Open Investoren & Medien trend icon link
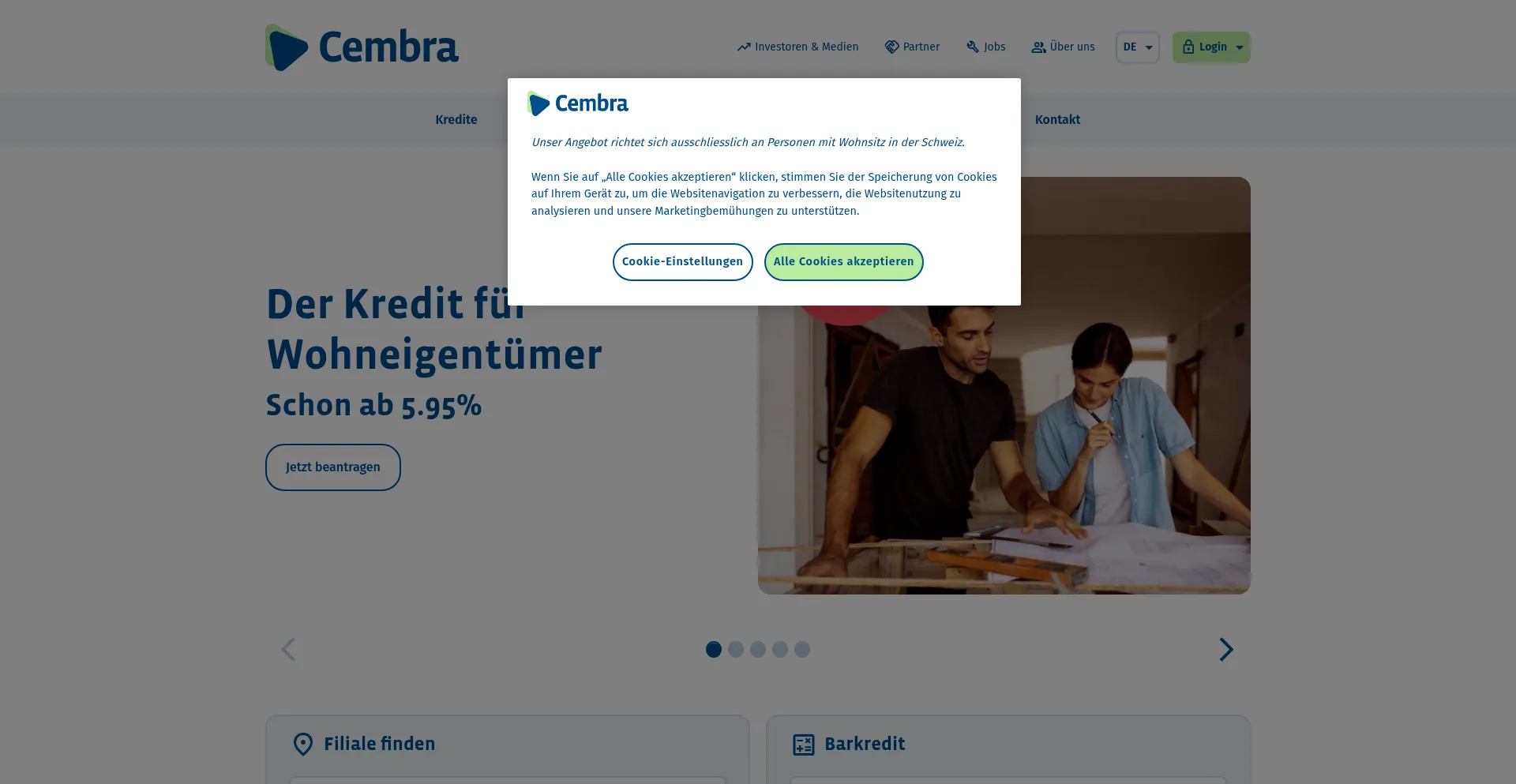 744,47
